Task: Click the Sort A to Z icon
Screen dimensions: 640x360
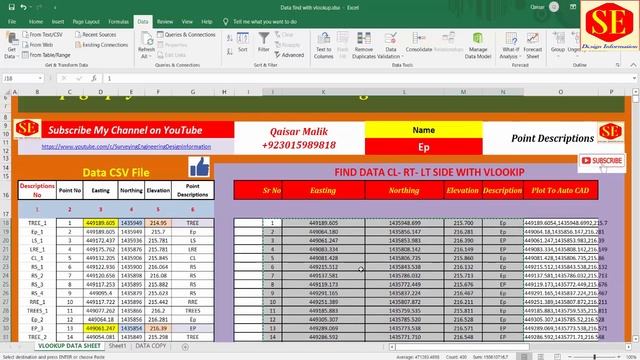Action: coord(230,38)
